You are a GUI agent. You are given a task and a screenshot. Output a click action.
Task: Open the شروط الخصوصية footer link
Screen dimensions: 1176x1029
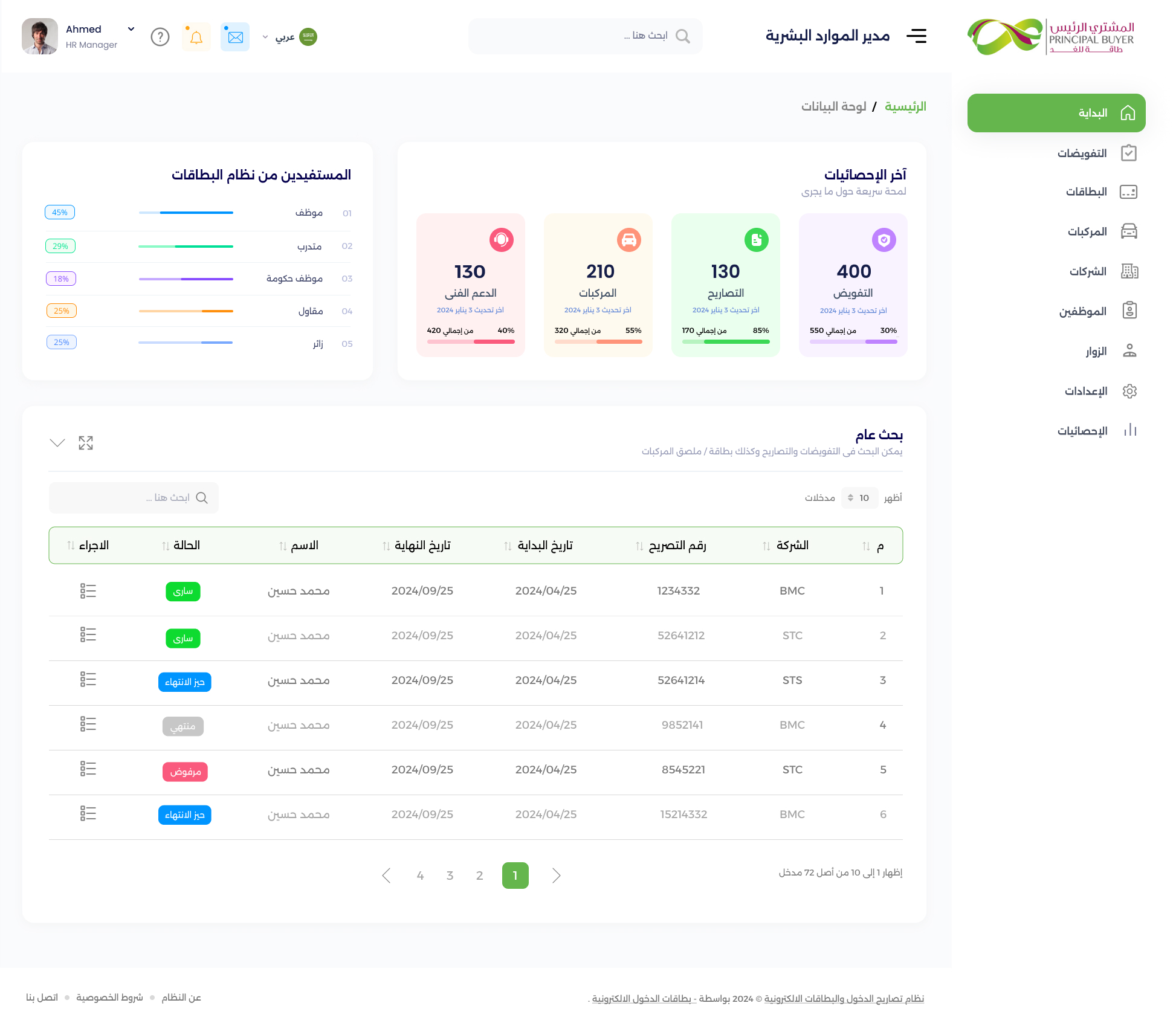point(109,998)
